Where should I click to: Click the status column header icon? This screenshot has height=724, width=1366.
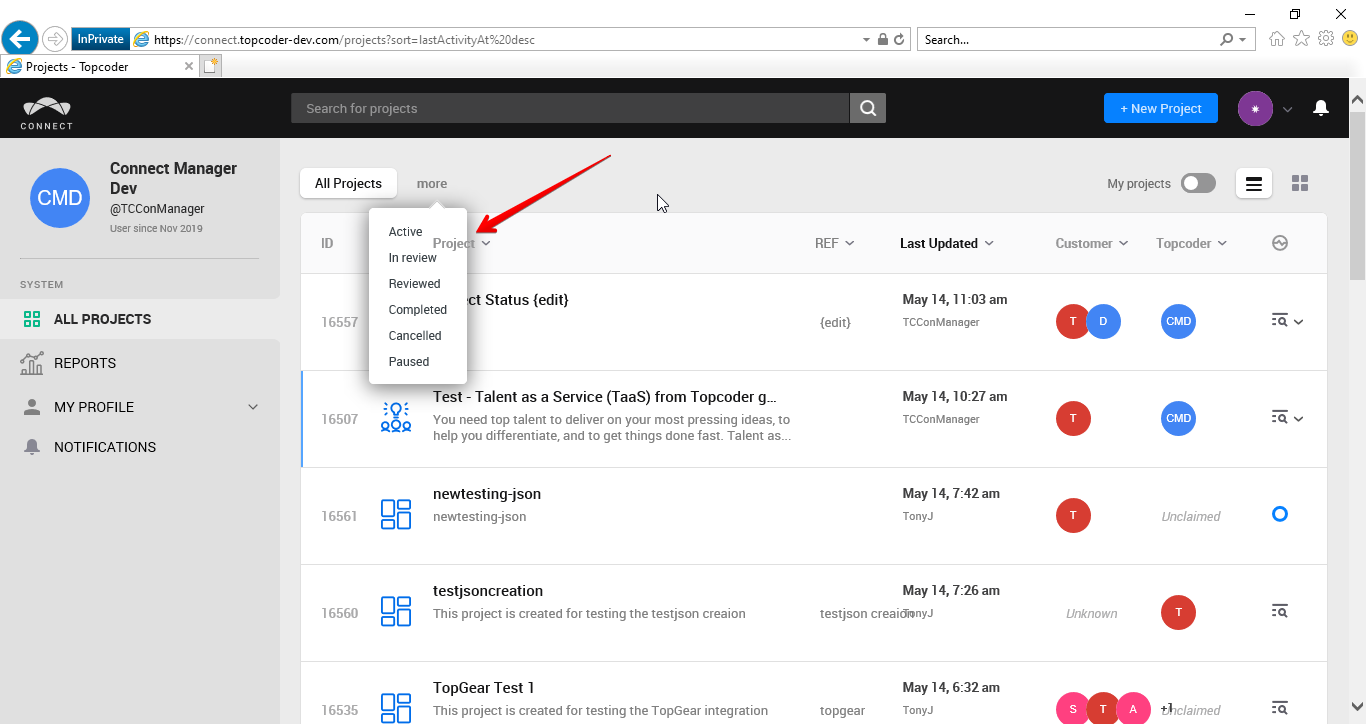(x=1280, y=243)
